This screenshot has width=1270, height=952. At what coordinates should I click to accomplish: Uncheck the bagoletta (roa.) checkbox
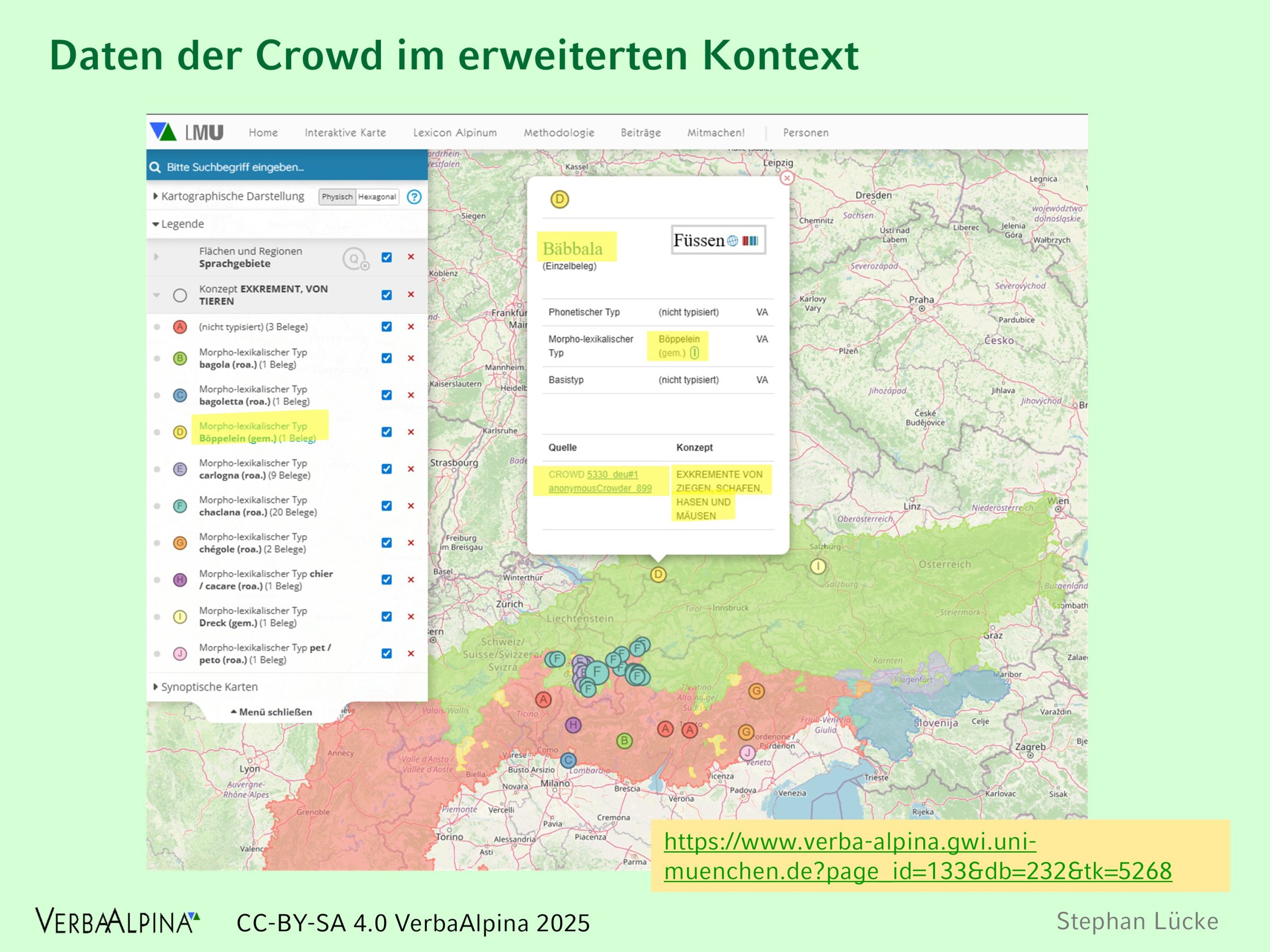point(387,395)
